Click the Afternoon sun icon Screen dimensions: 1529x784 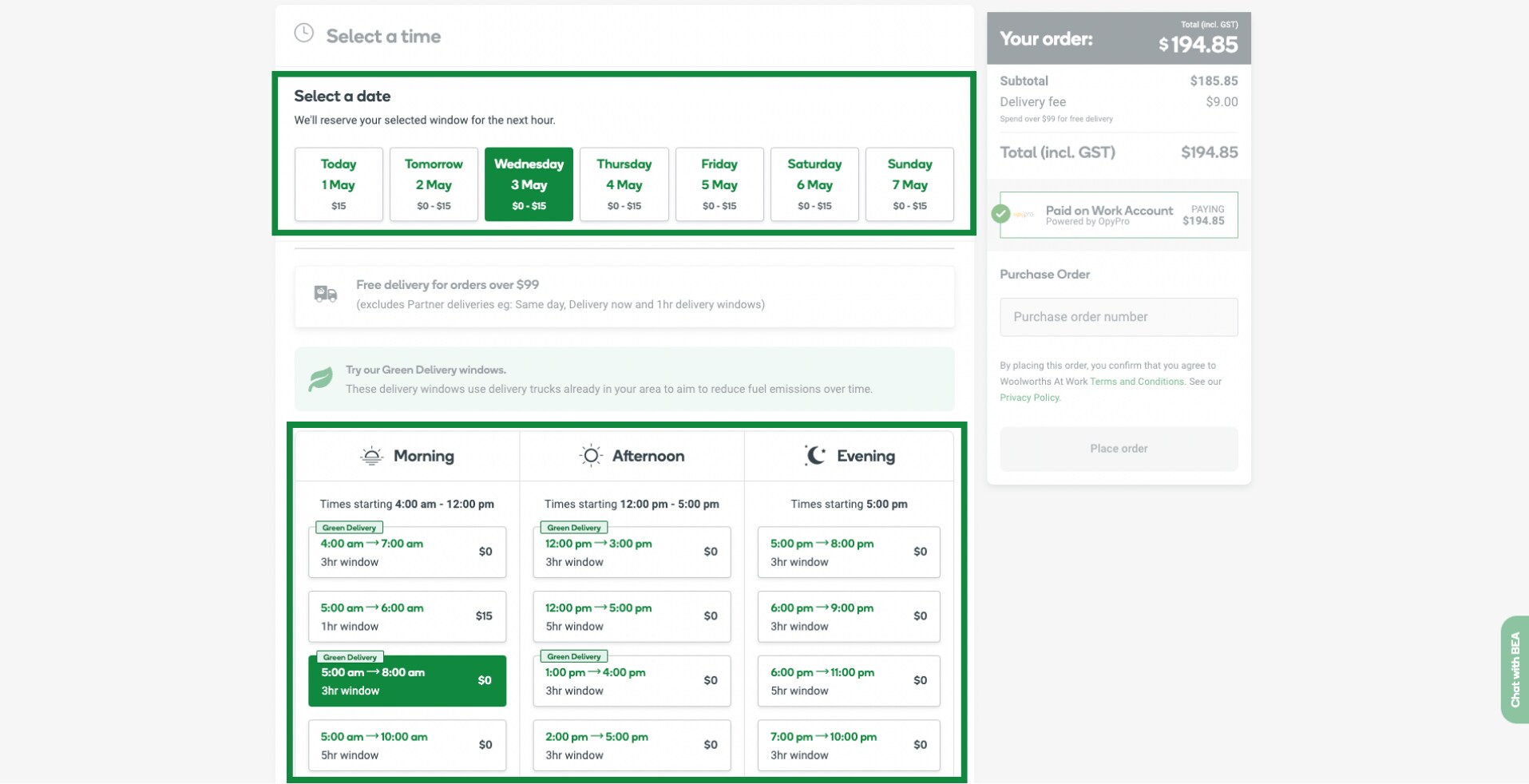click(590, 454)
